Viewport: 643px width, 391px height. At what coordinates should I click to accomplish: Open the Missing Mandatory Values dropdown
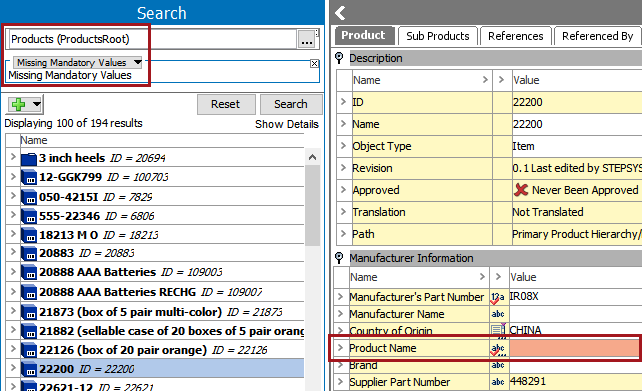point(137,62)
